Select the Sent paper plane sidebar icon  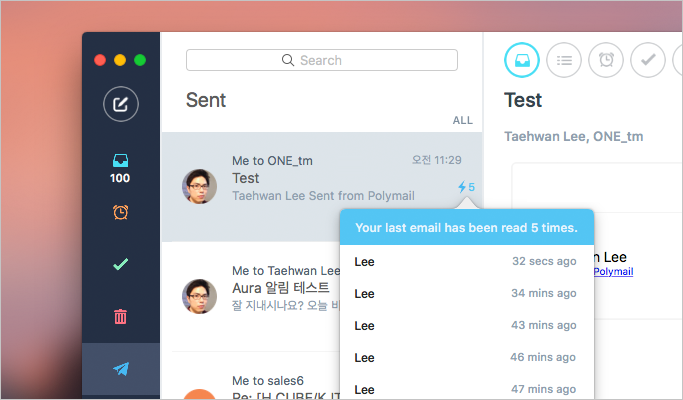[121, 369]
